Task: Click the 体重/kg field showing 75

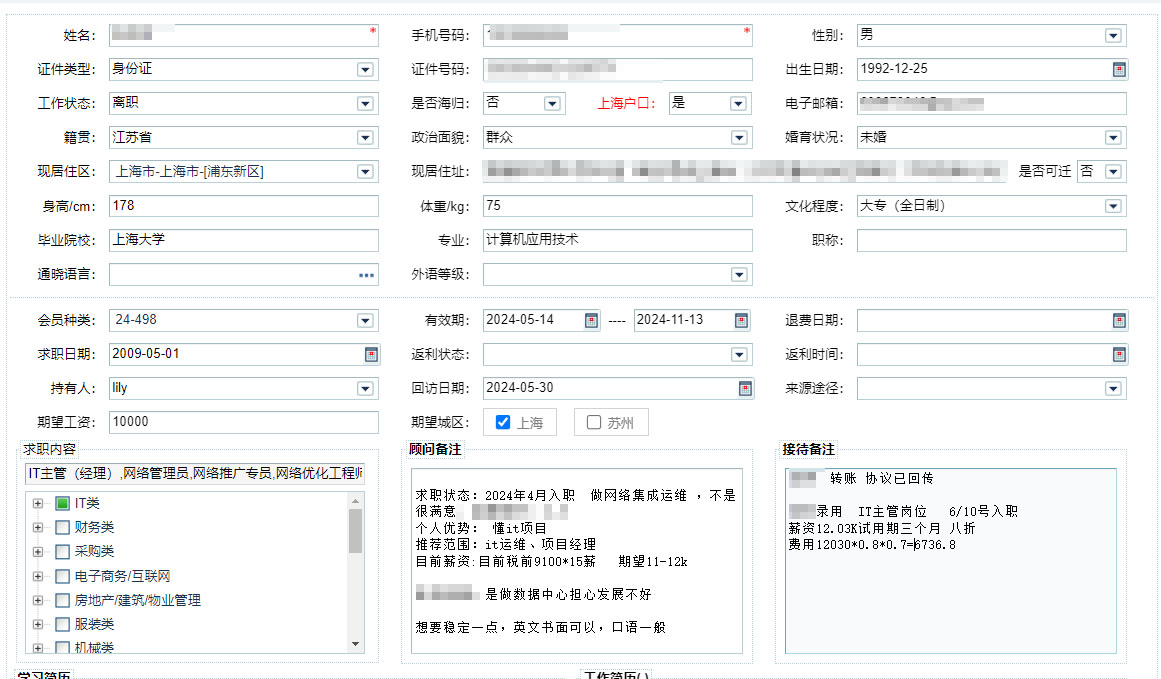Action: point(618,206)
